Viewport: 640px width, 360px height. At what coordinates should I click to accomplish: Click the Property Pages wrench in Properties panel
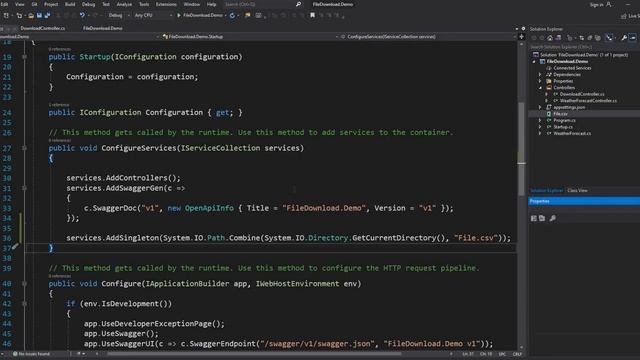click(x=553, y=218)
